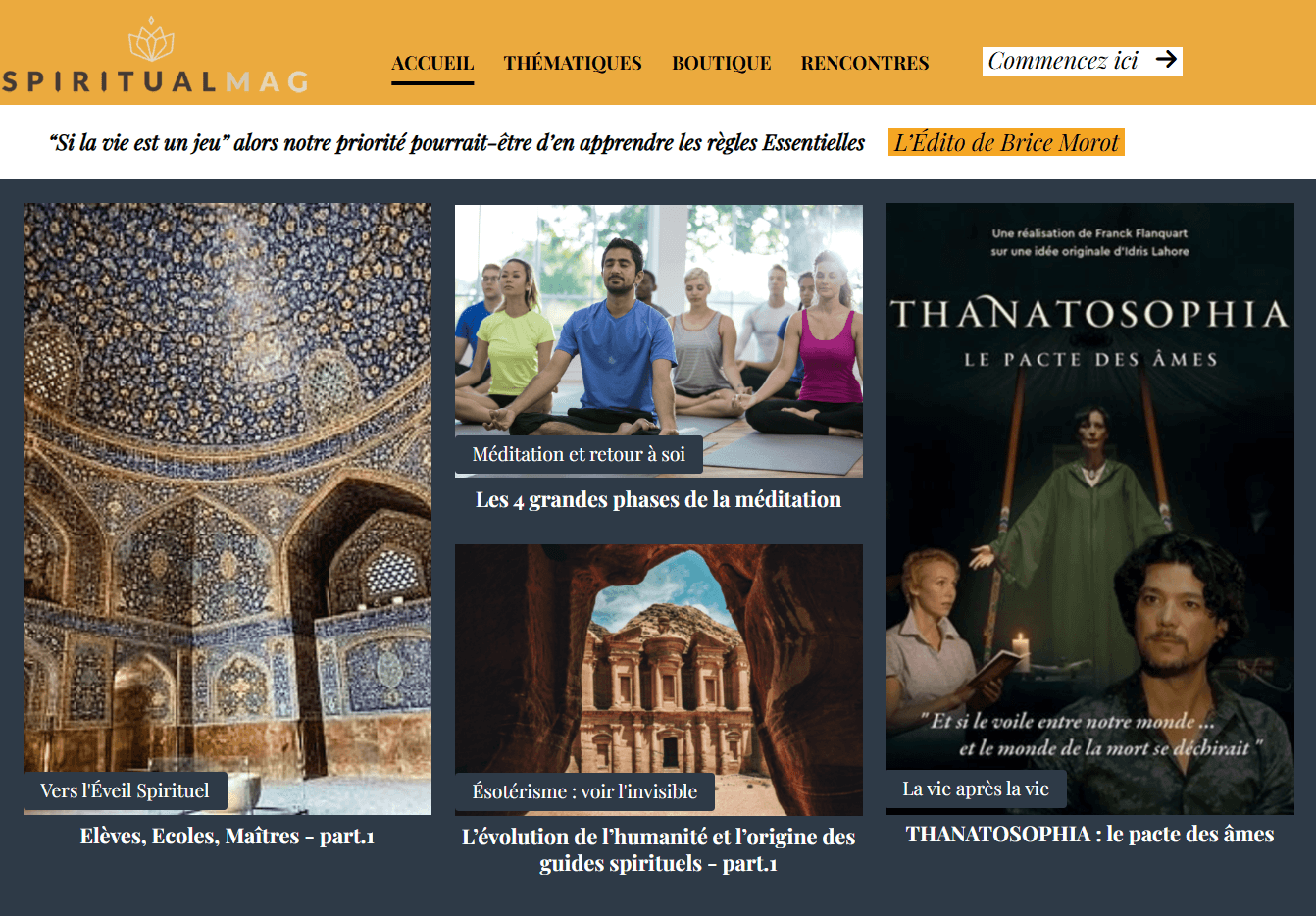
Task: Open the Petra temple image
Action: [659, 680]
